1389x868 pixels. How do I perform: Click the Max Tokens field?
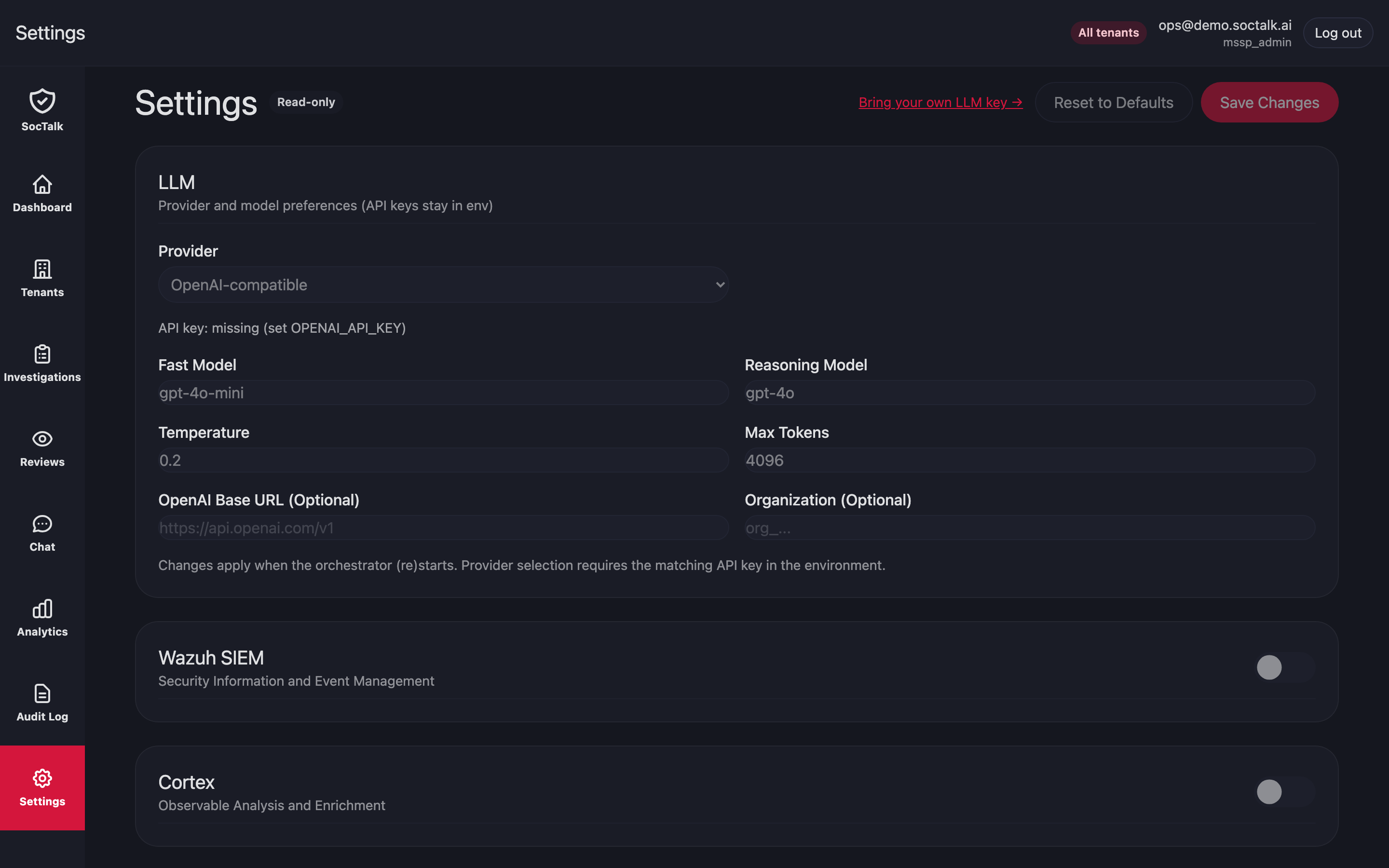pyautogui.click(x=1030, y=461)
